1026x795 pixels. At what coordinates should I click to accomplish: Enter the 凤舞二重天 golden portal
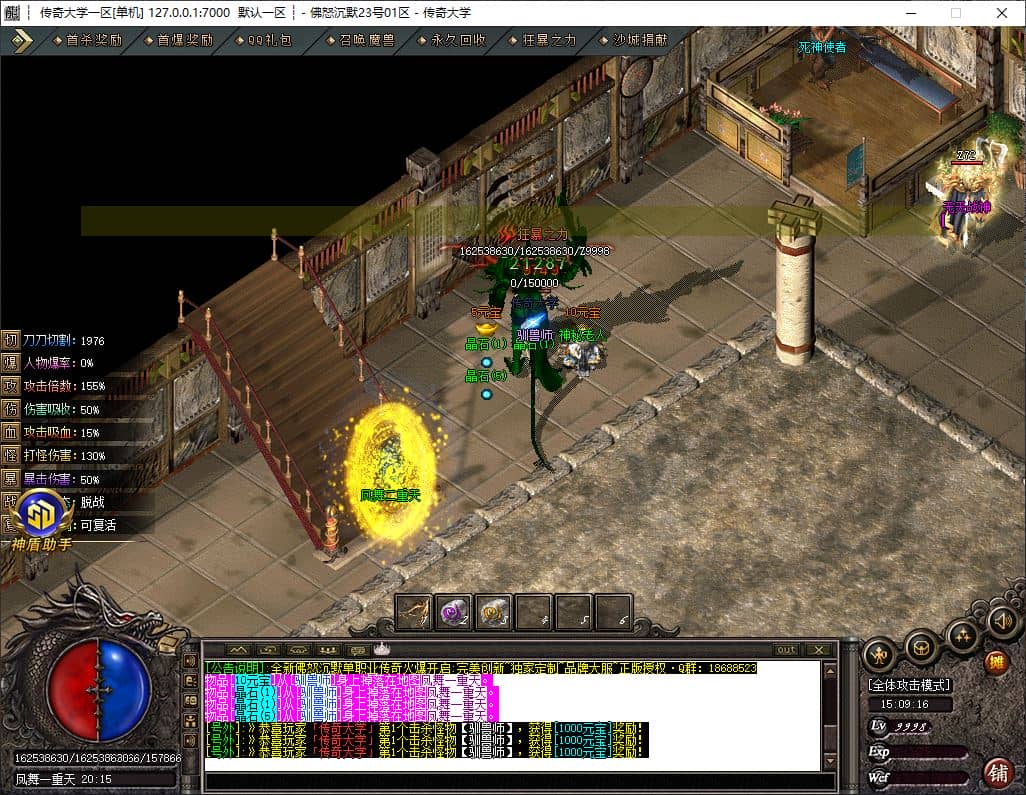[x=390, y=471]
